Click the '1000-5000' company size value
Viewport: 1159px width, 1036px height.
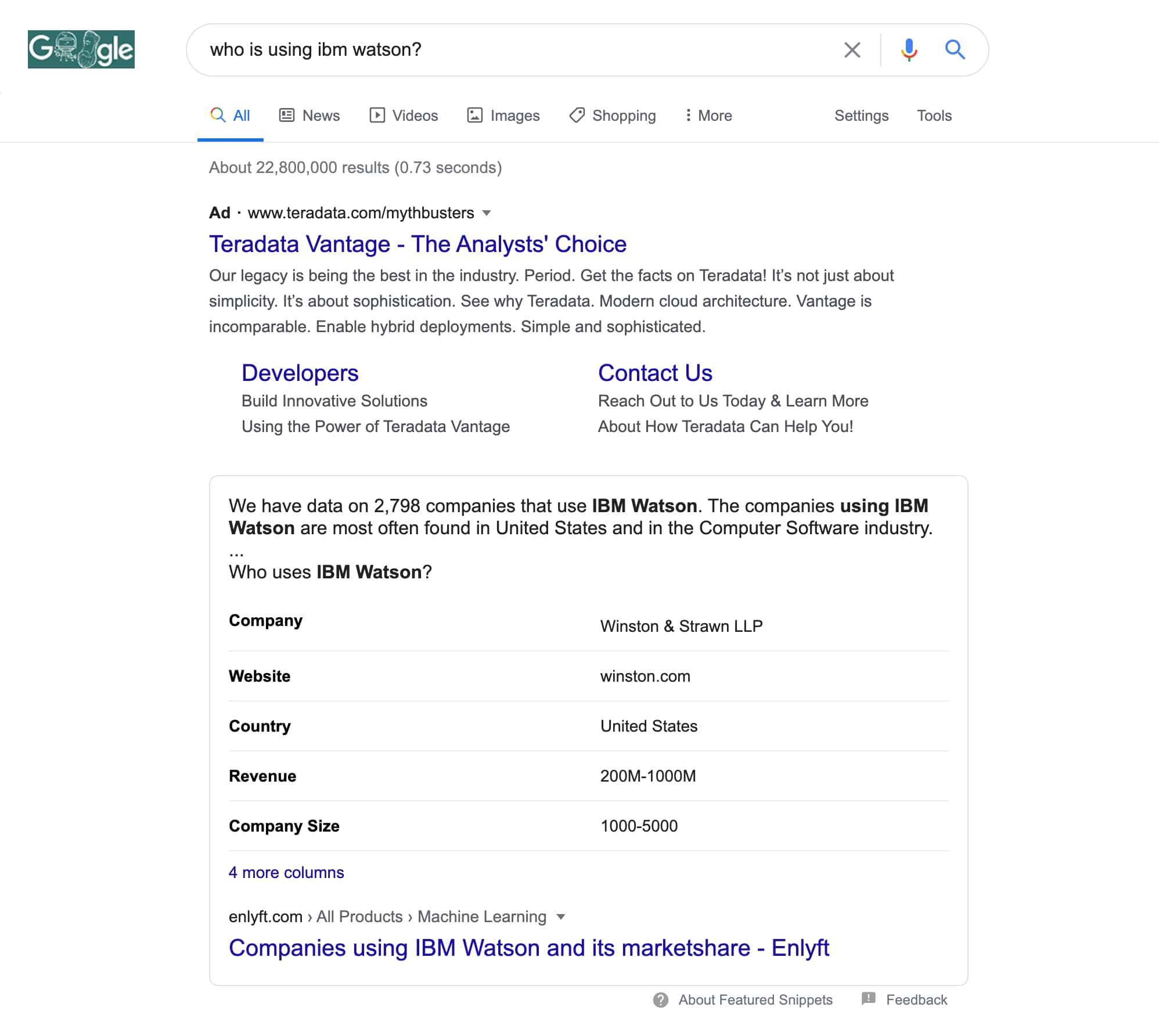[639, 826]
